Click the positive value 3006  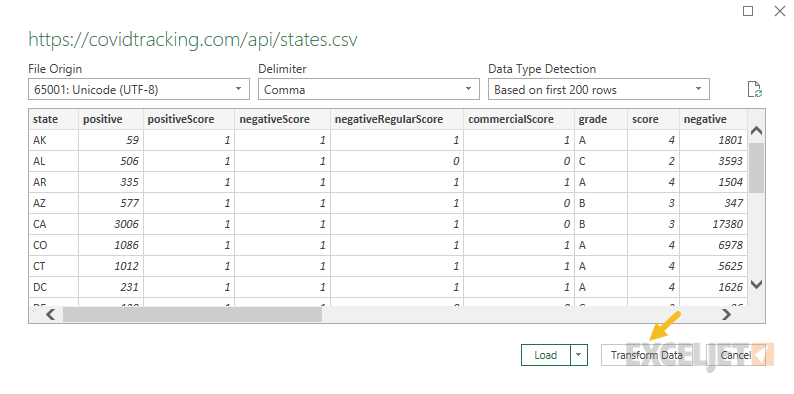click(x=111, y=224)
